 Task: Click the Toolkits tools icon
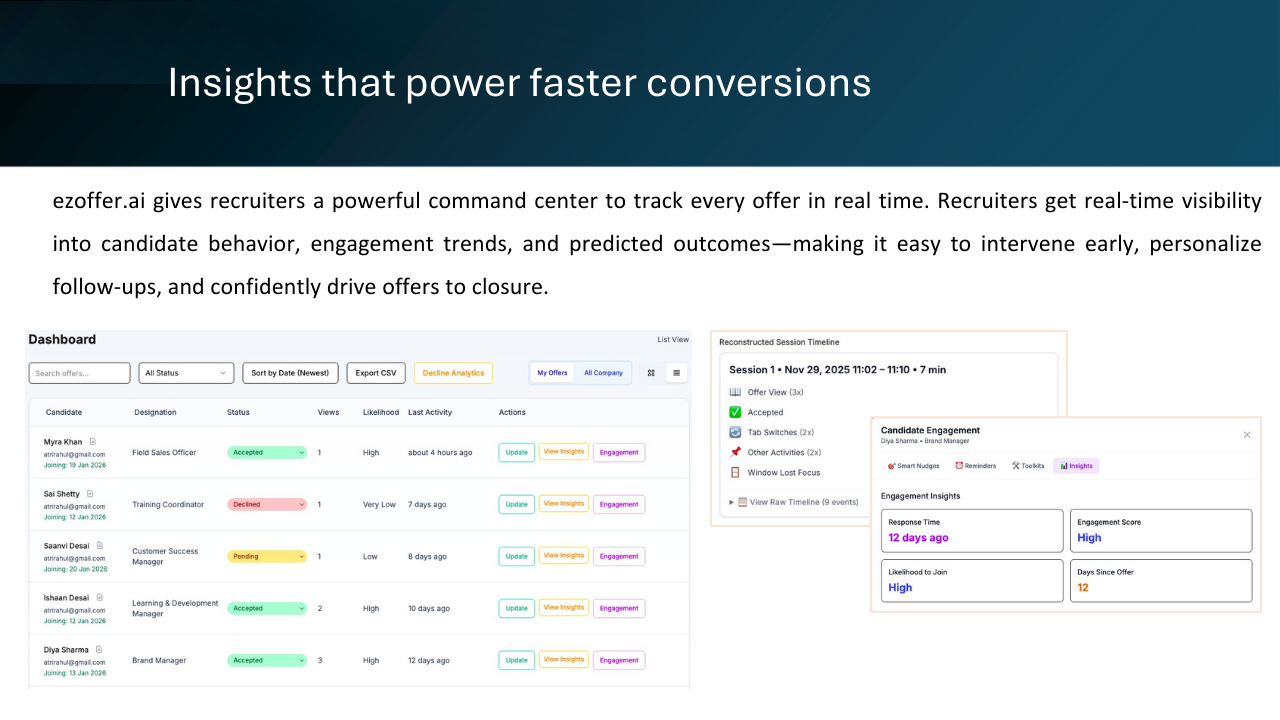click(1015, 465)
